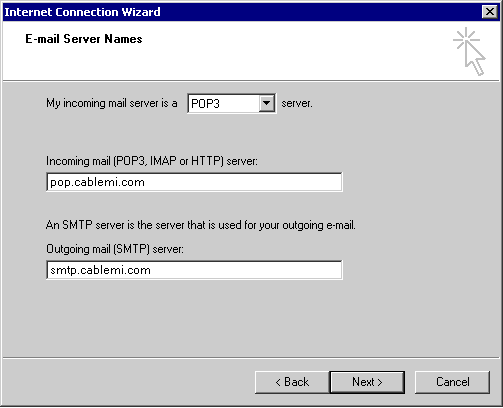Image resolution: width=503 pixels, height=408 pixels.
Task: Cancel the Internet Connection Wizard
Action: pyautogui.click(x=453, y=382)
